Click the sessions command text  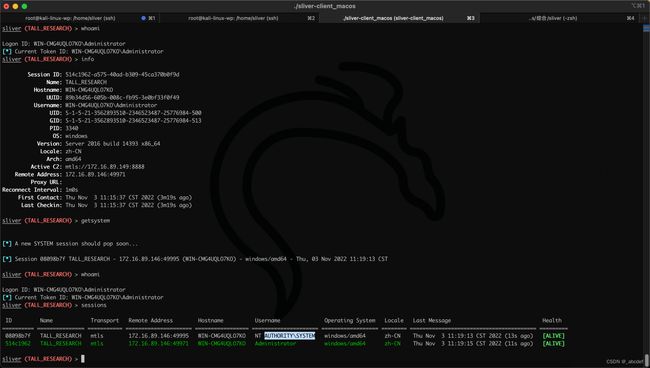pyautogui.click(x=94, y=305)
